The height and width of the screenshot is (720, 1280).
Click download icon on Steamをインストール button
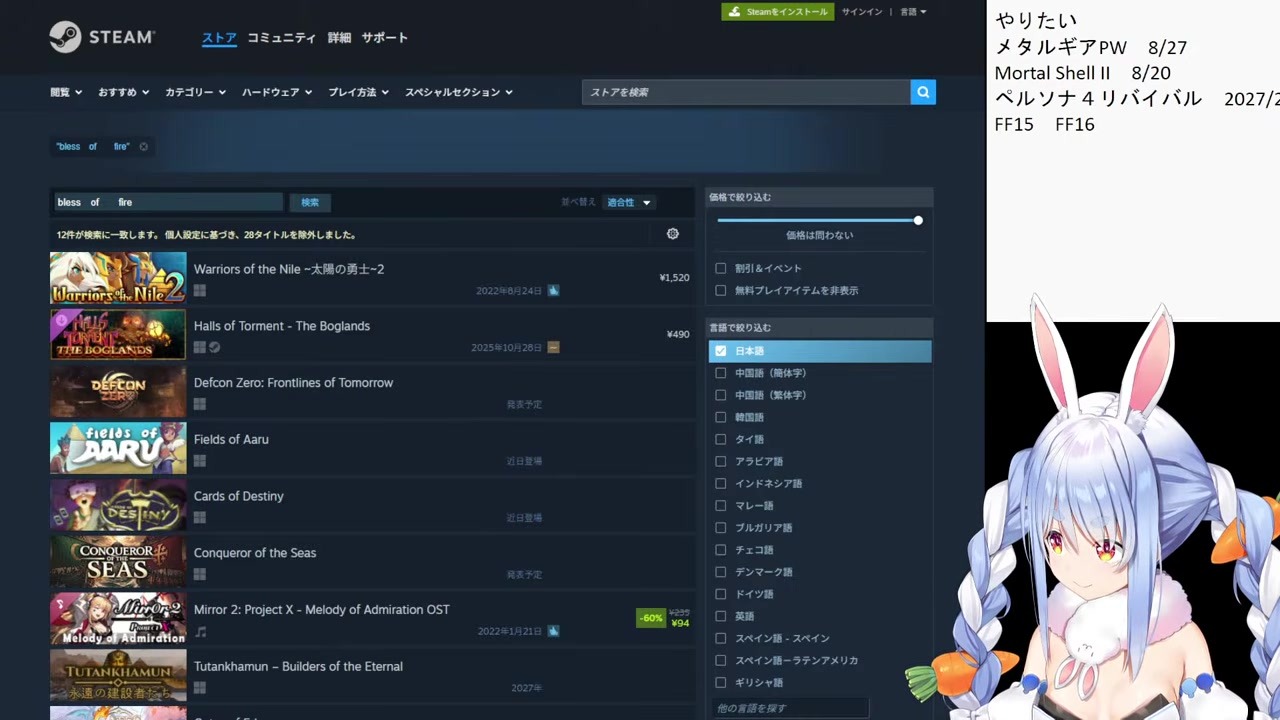pos(735,12)
